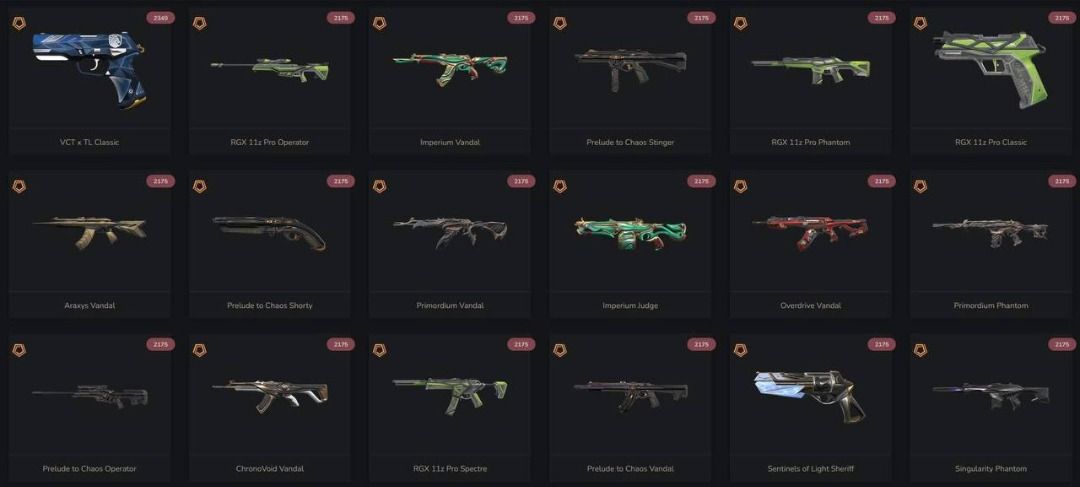Click the tier icon on Singularity Phantom card
1080x487 pixels.
click(x=920, y=350)
